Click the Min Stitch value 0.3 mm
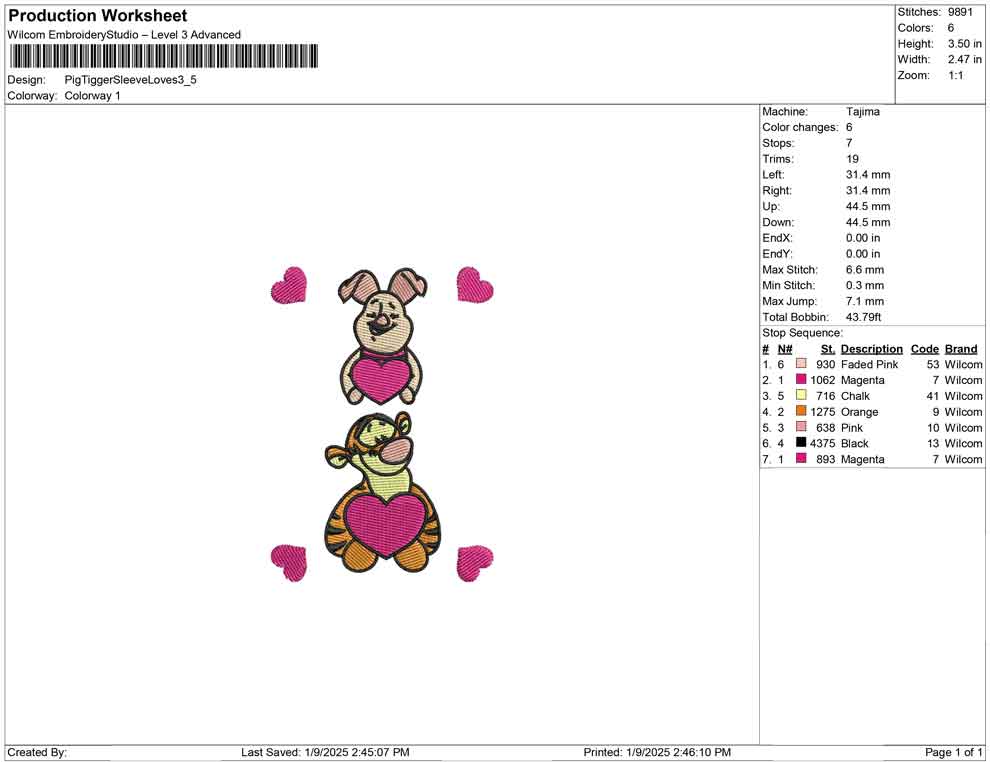This screenshot has height=762, width=990. (x=864, y=285)
